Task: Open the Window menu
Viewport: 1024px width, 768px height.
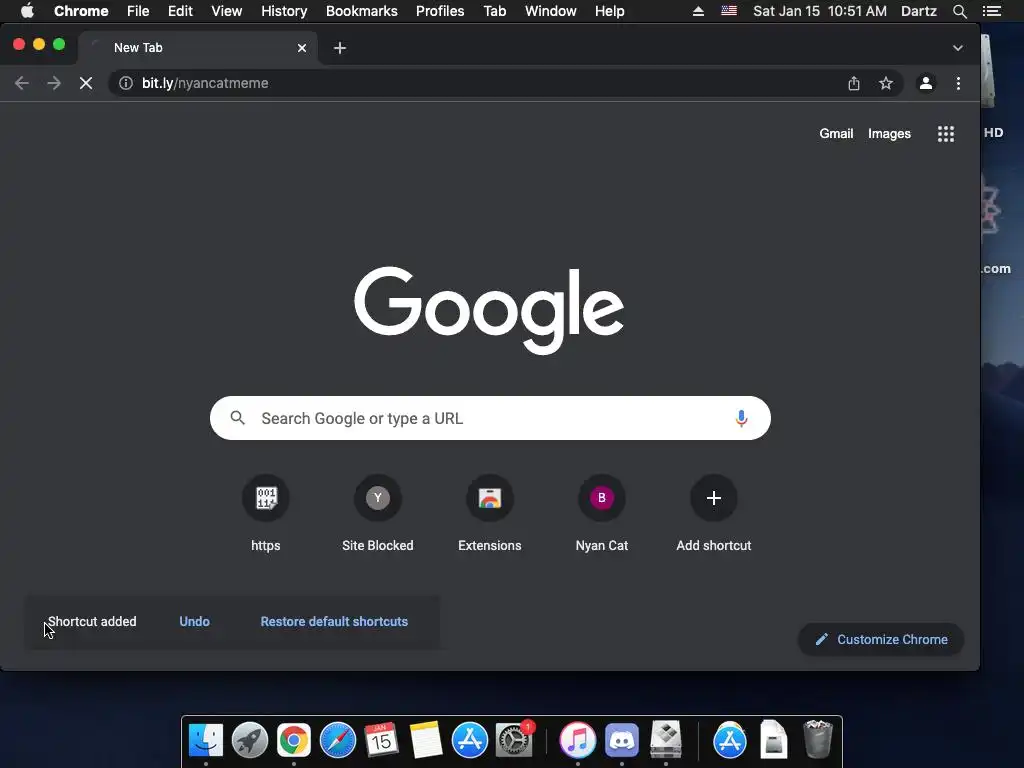Action: pos(551,11)
